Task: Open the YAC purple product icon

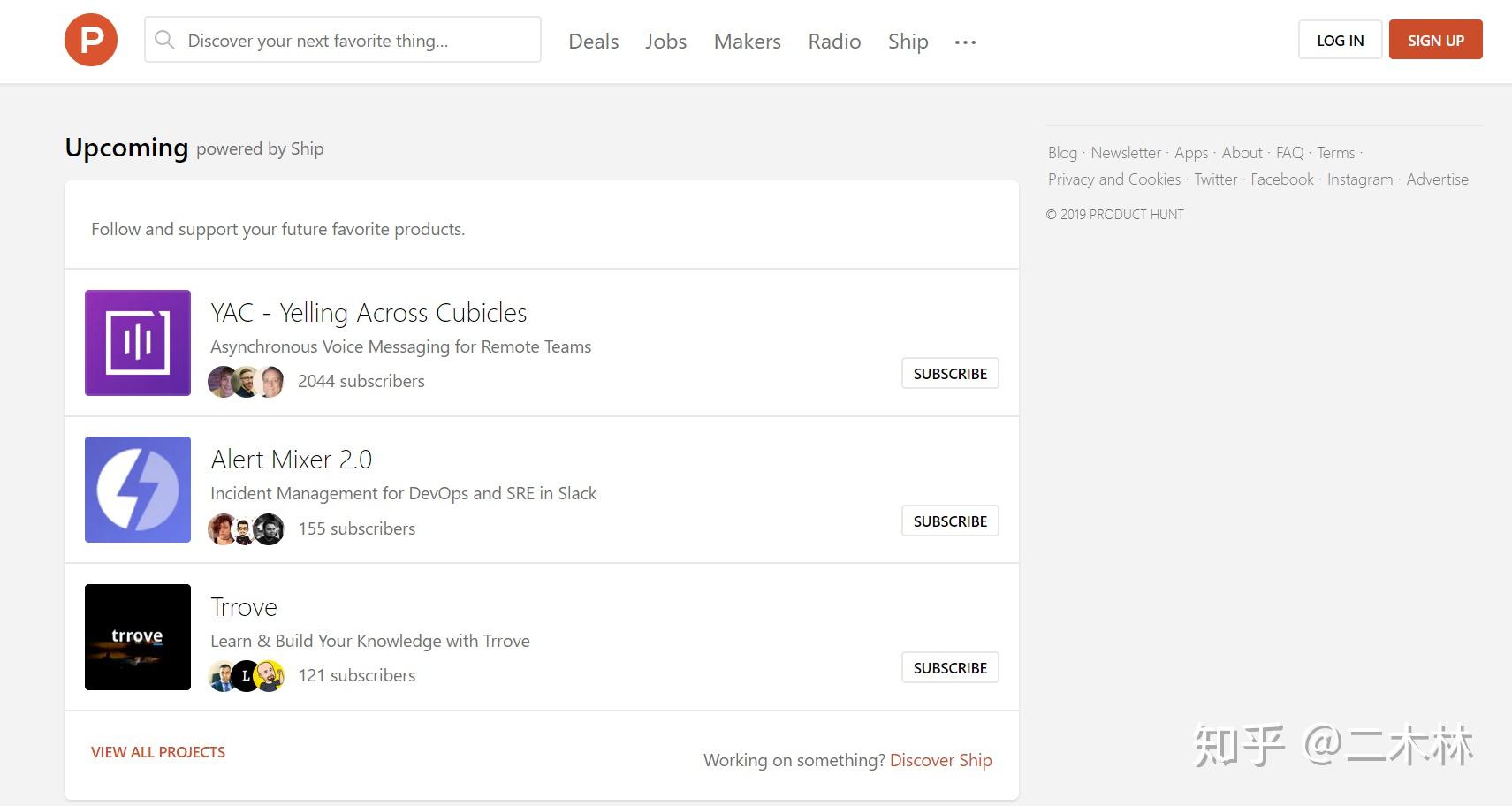Action: [x=138, y=343]
